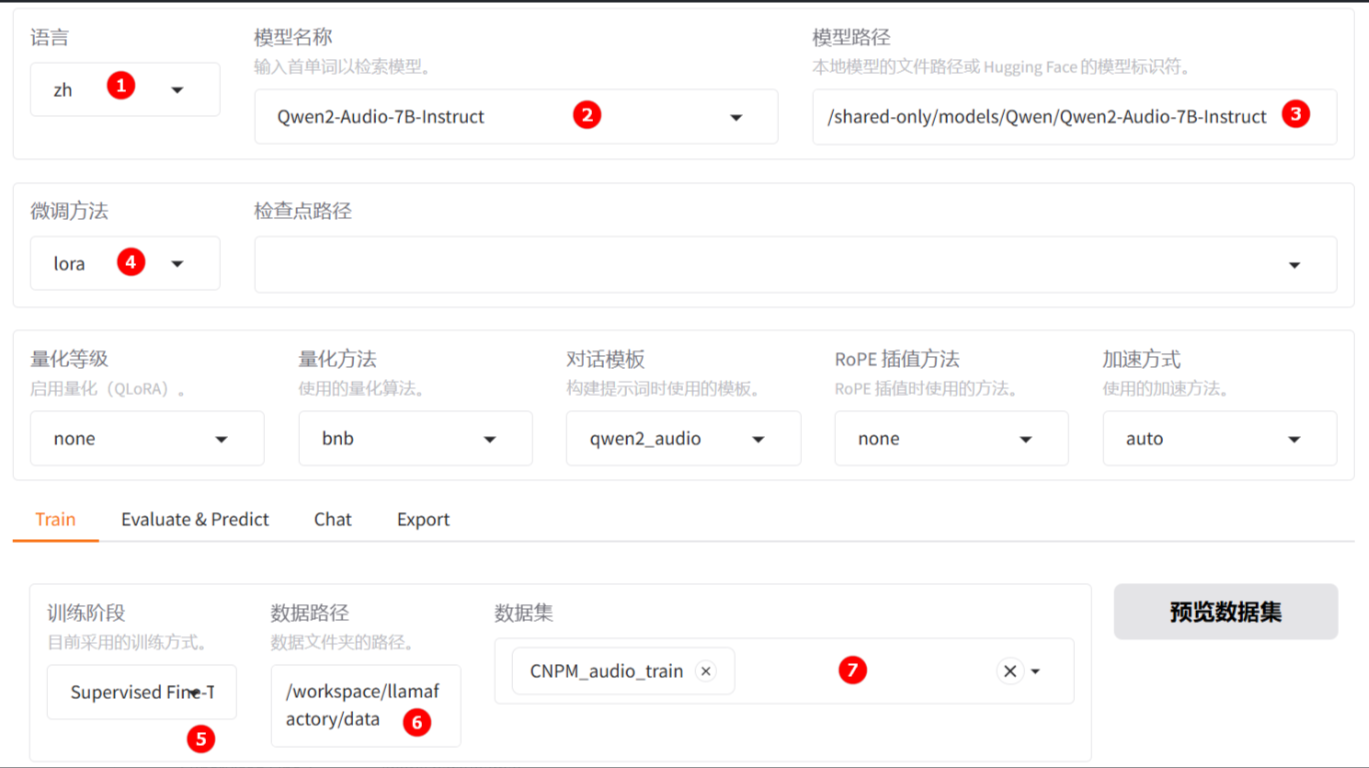Image resolution: width=1369 pixels, height=768 pixels.
Task: Expand the 模型名称 Qwen2-Audio-7B-Instruct dropdown
Action: tap(516, 117)
